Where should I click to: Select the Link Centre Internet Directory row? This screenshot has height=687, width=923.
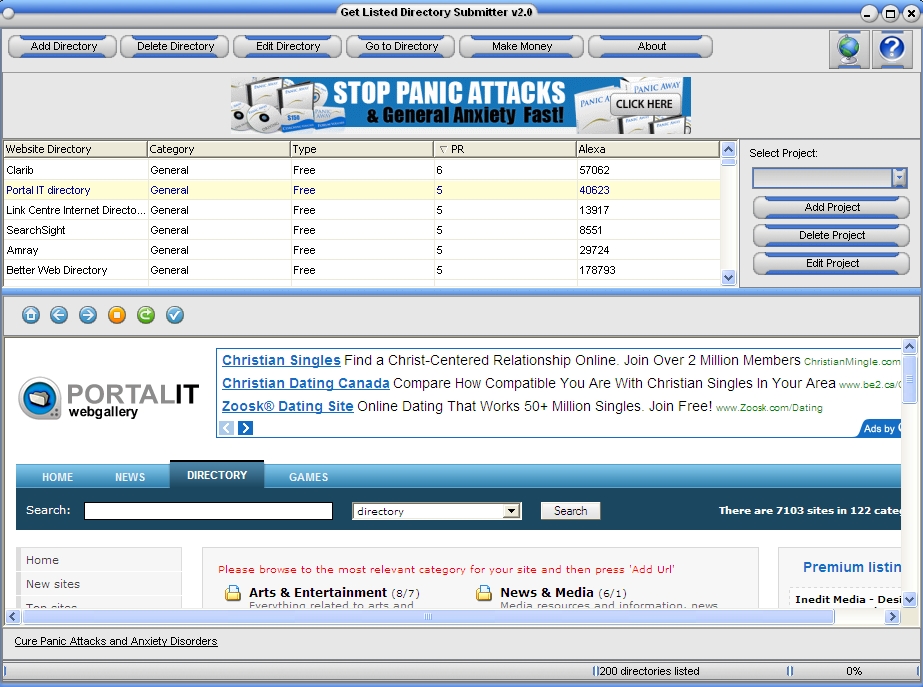362,210
